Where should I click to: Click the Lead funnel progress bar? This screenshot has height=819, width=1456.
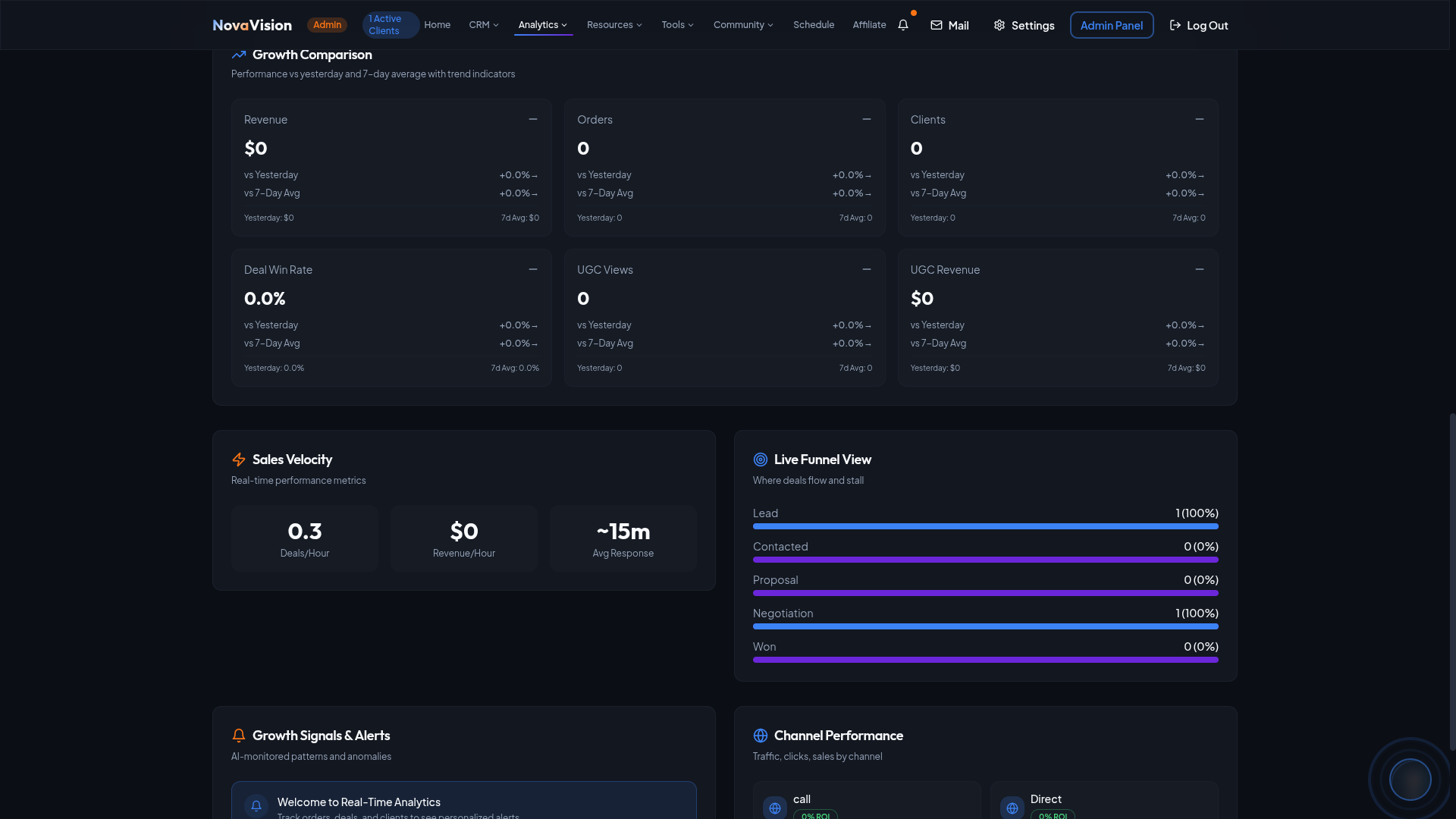click(985, 526)
